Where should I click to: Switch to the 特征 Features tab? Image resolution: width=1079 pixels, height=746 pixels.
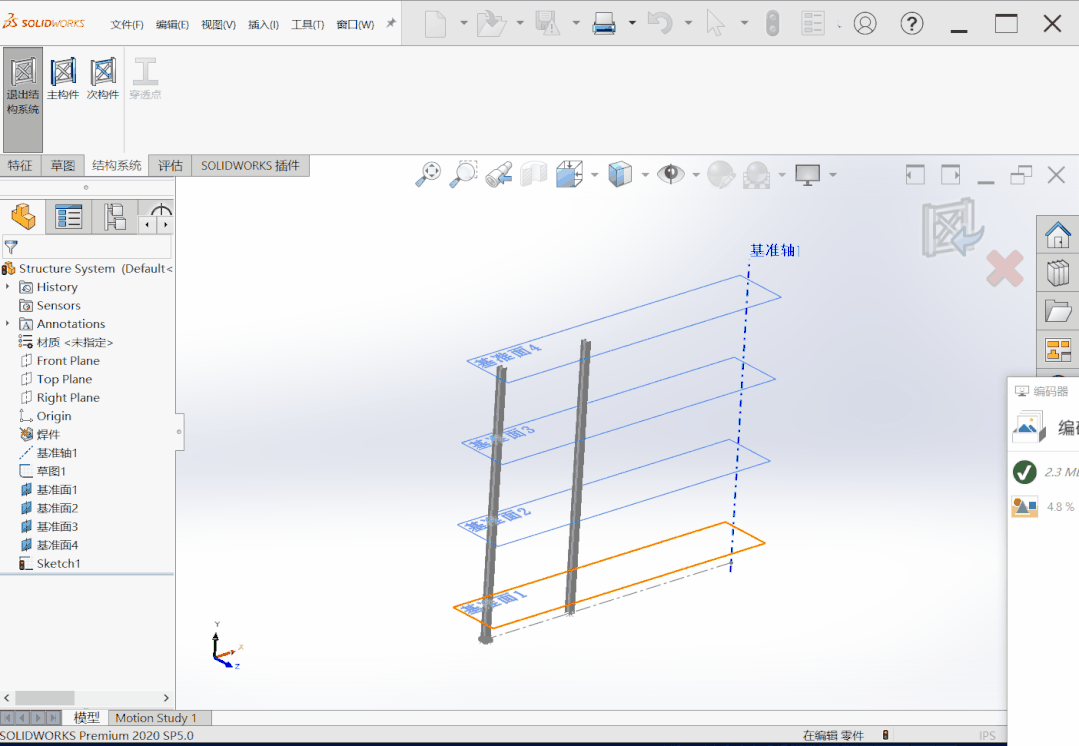click(20, 165)
